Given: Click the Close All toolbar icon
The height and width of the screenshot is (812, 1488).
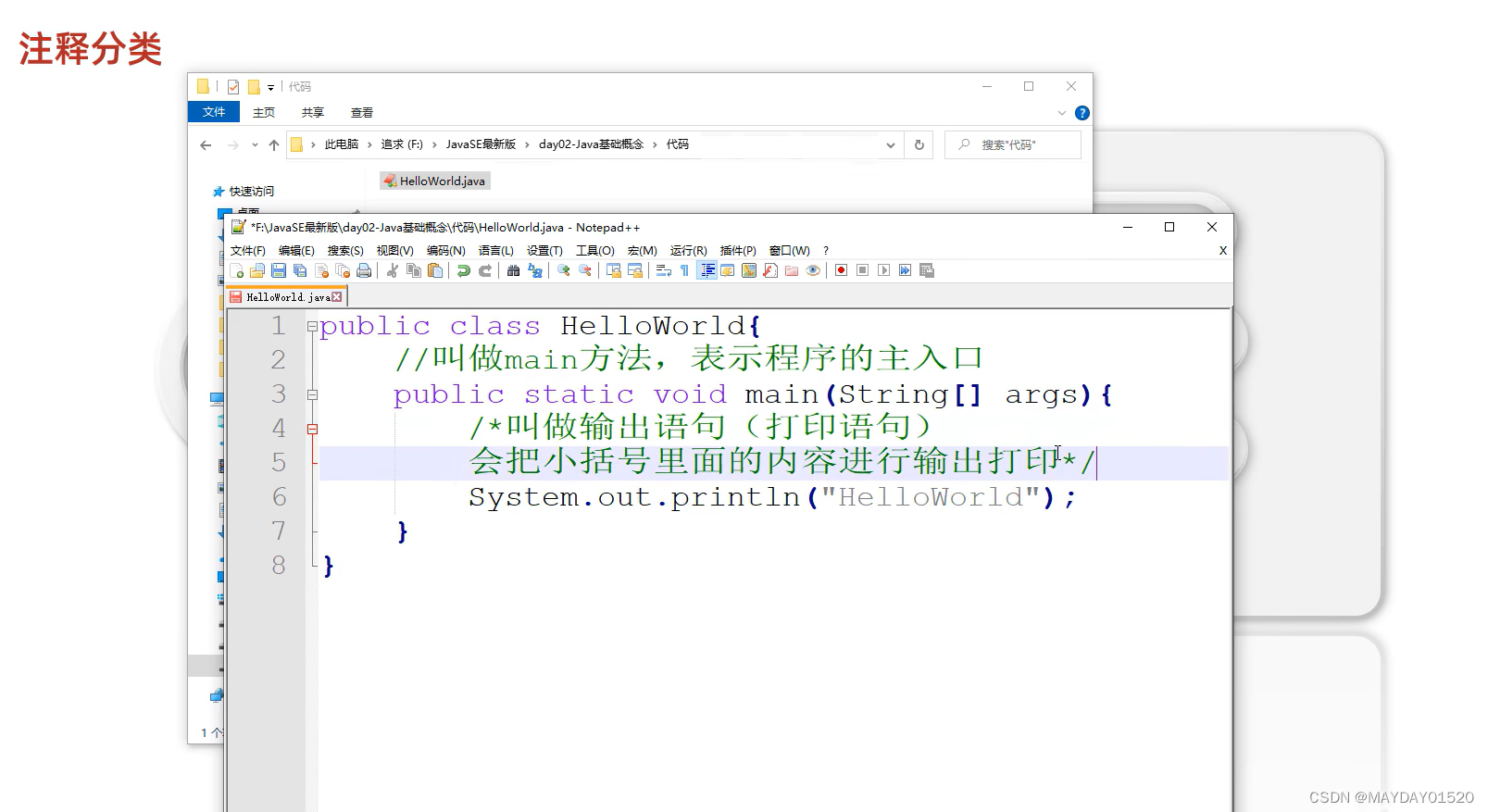Looking at the screenshot, I should coord(343,270).
